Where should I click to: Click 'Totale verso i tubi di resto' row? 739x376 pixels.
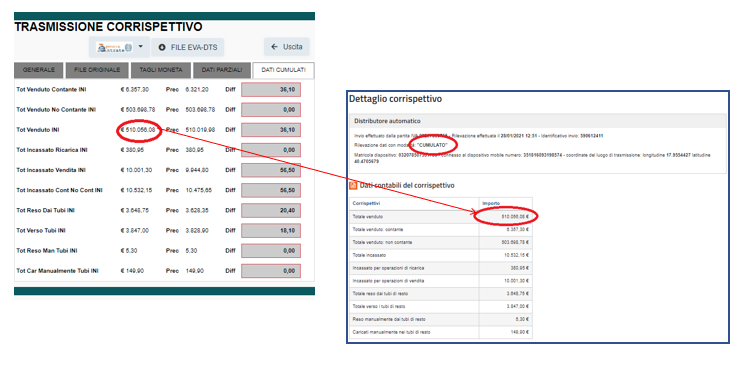point(441,306)
